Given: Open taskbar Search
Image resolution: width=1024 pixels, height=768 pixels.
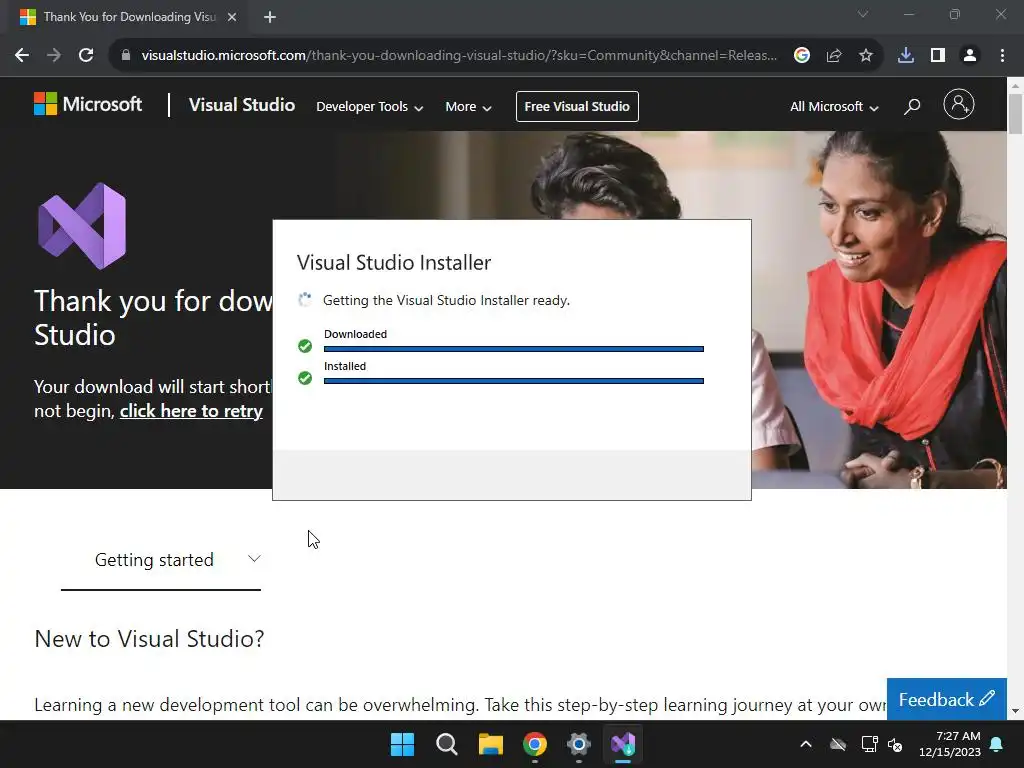Looking at the screenshot, I should pyautogui.click(x=447, y=744).
